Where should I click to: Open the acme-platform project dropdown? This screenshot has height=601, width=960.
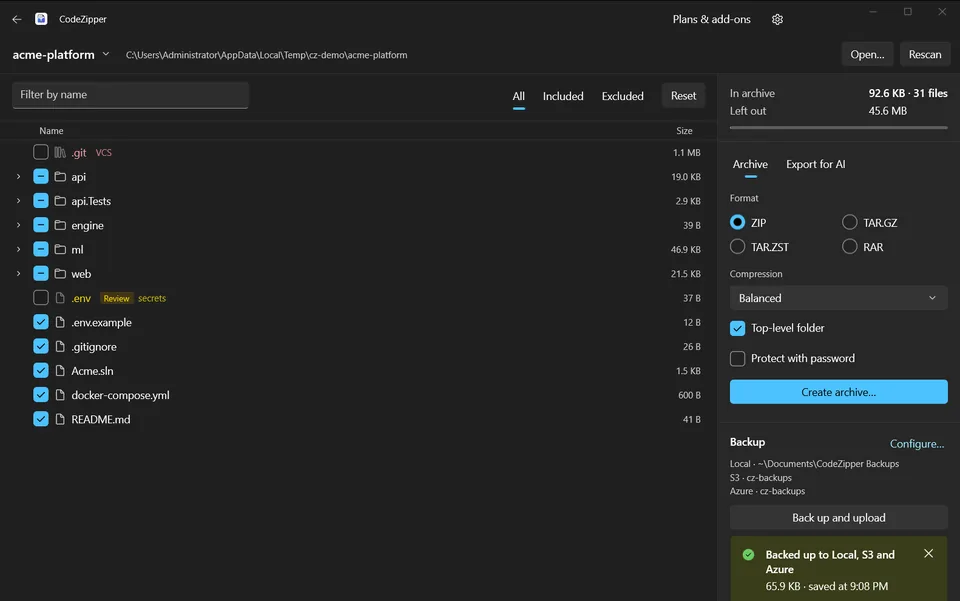click(x=61, y=54)
